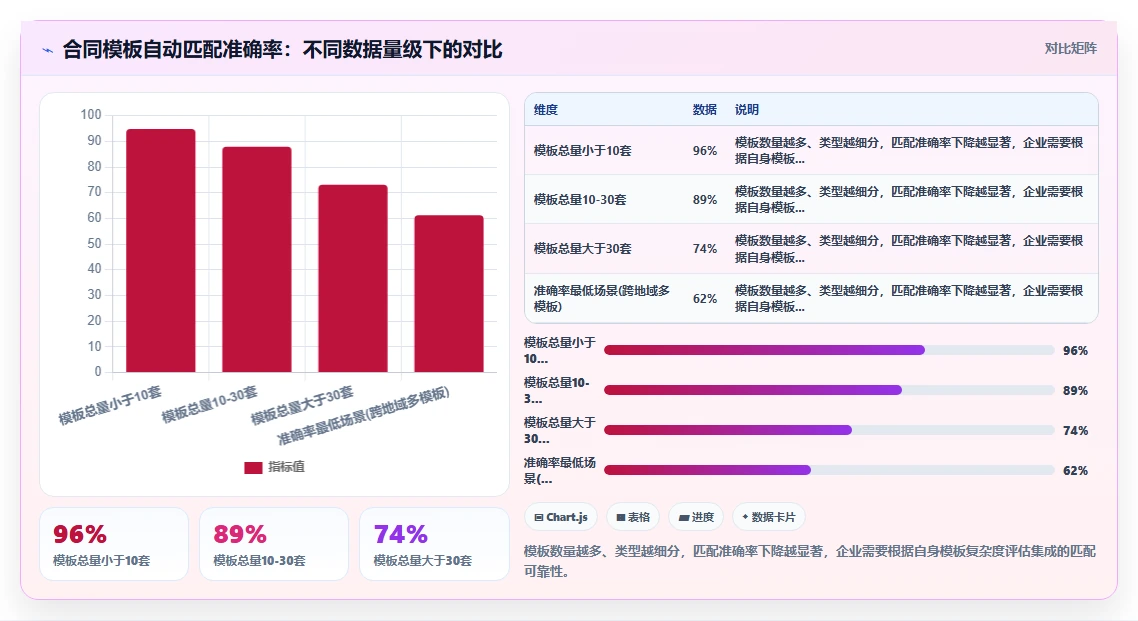Toggle the 指标值 legend color swatch
This screenshot has height=621, width=1138.
253,467
